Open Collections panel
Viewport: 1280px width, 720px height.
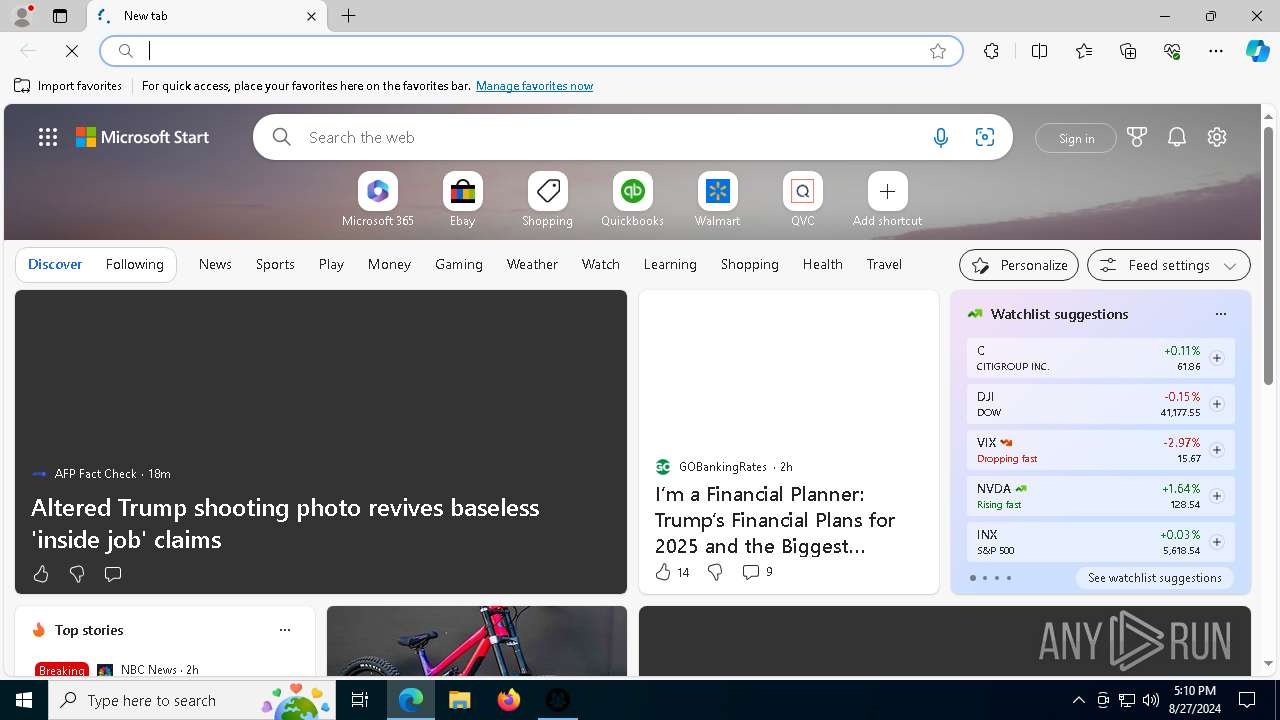(x=1128, y=51)
